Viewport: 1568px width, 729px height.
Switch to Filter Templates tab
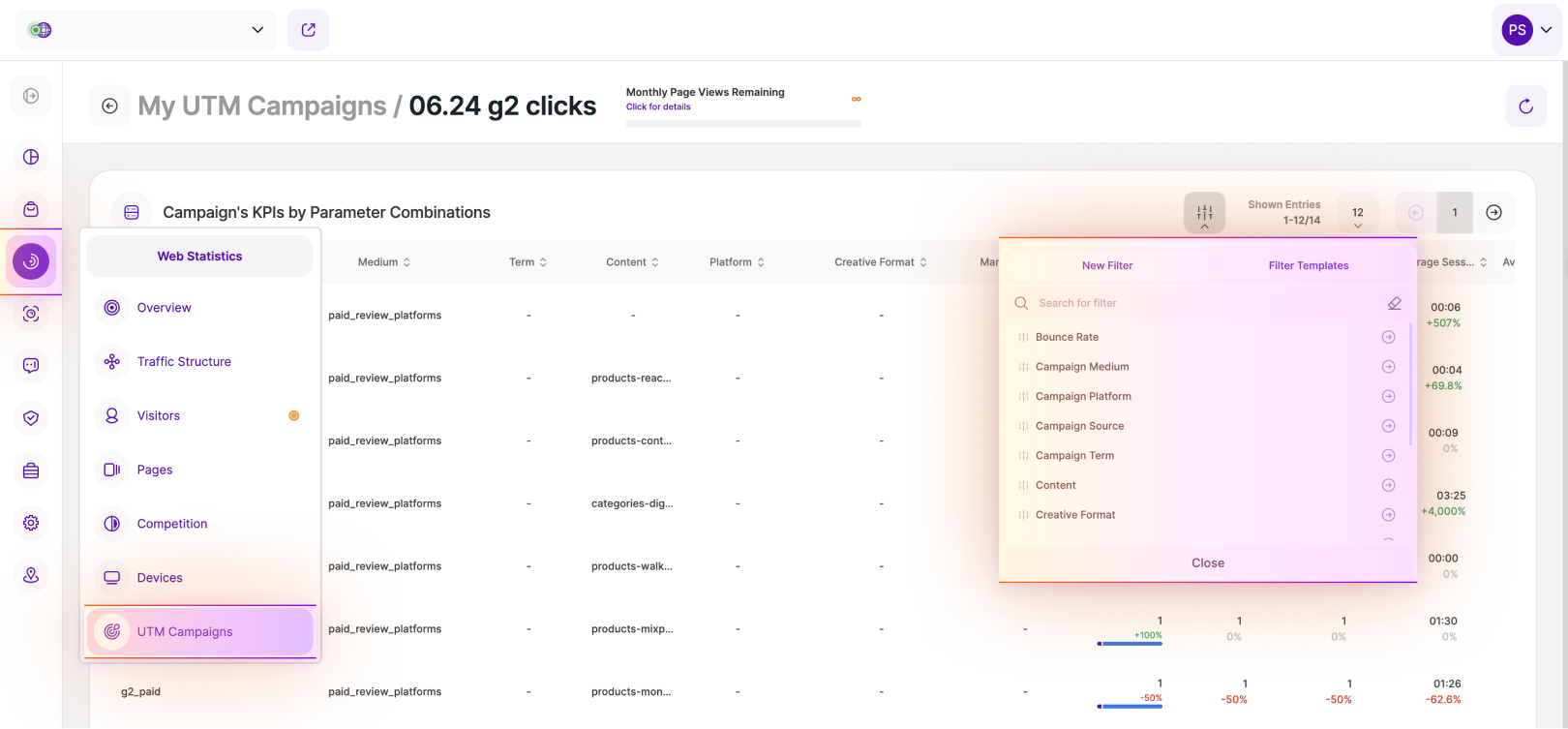(1308, 265)
